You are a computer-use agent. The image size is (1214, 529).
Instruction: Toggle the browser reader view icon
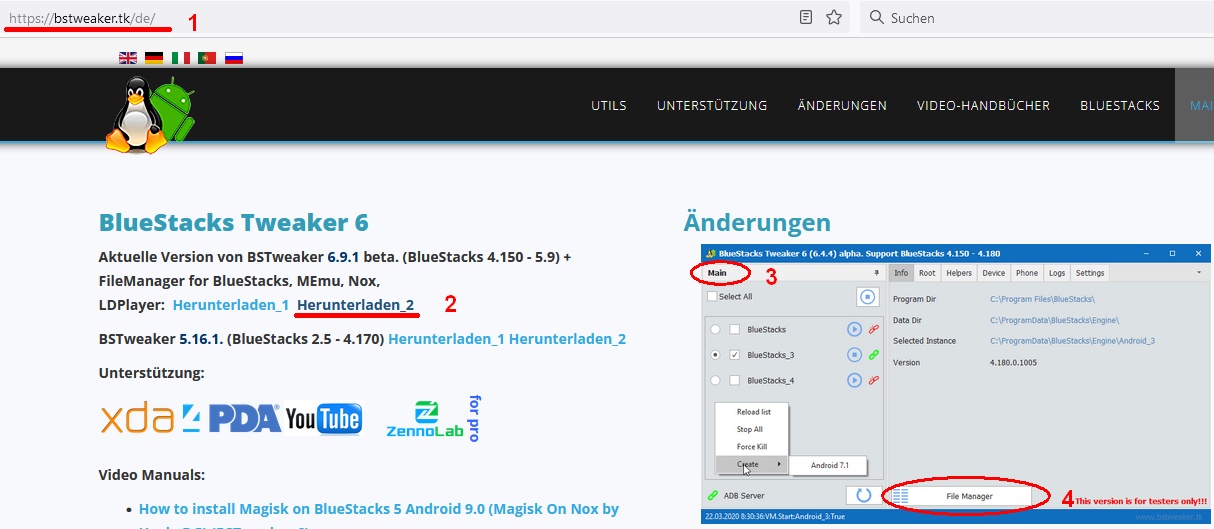point(806,17)
